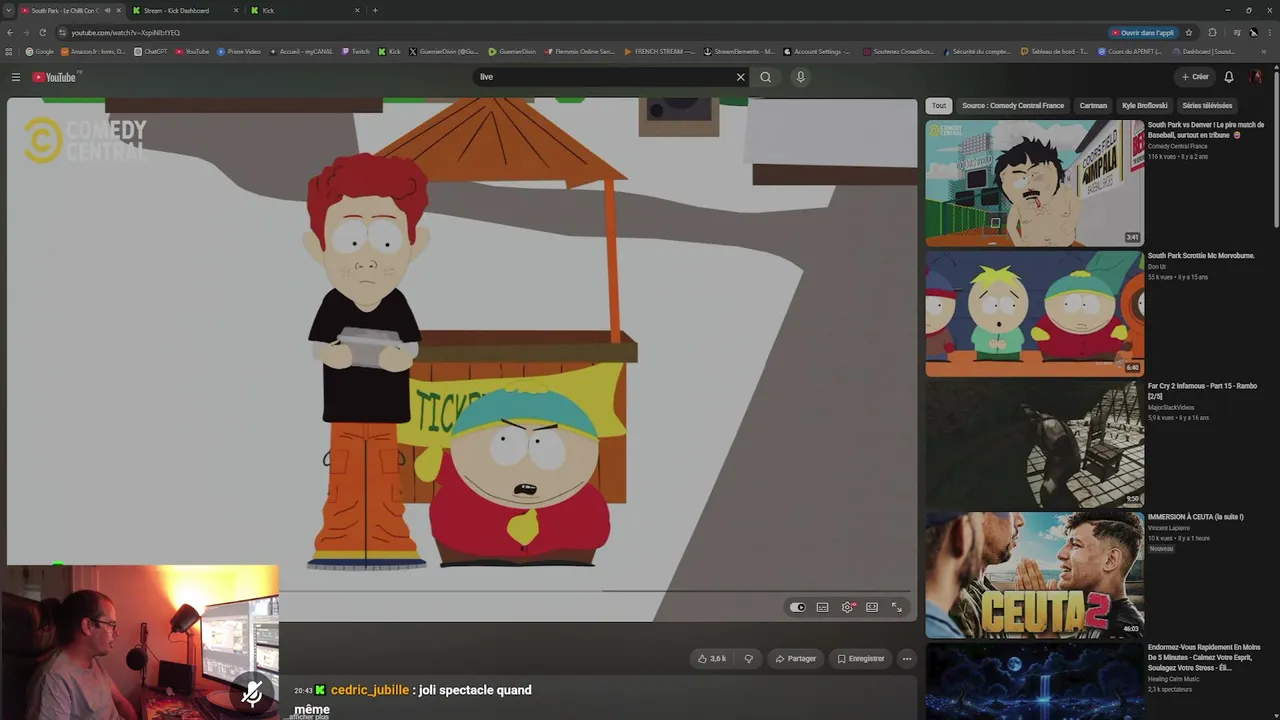Viewport: 1280px width, 720px height.
Task: Open YouTube notifications bell
Action: pos(1229,77)
